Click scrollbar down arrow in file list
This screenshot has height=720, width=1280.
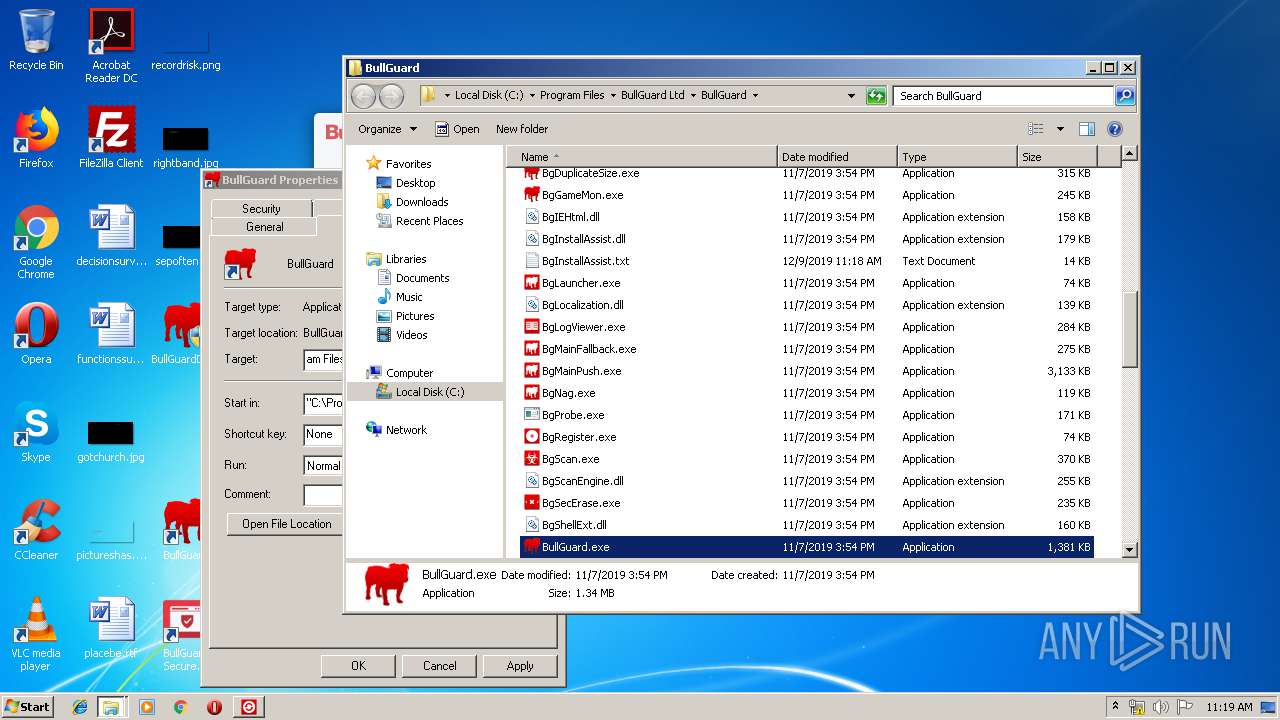pos(1130,549)
